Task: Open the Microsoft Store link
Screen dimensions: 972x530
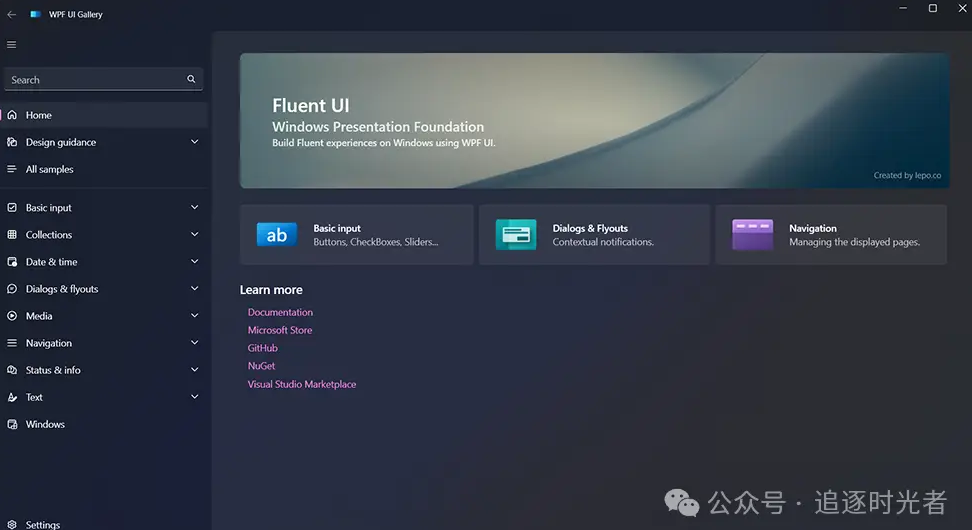Action: coord(280,330)
